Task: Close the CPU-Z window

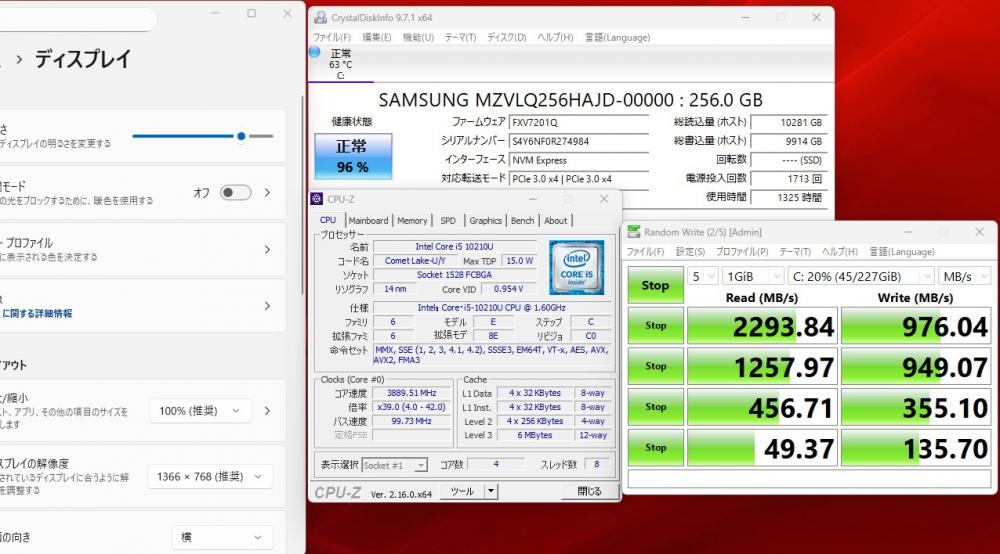Action: [x=603, y=199]
